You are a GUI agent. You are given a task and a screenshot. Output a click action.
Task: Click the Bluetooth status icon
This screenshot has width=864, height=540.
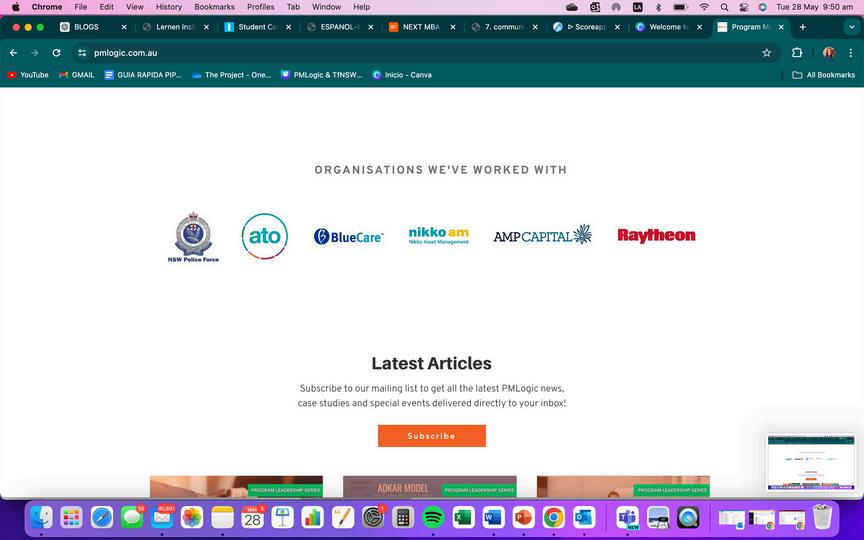[x=658, y=7]
